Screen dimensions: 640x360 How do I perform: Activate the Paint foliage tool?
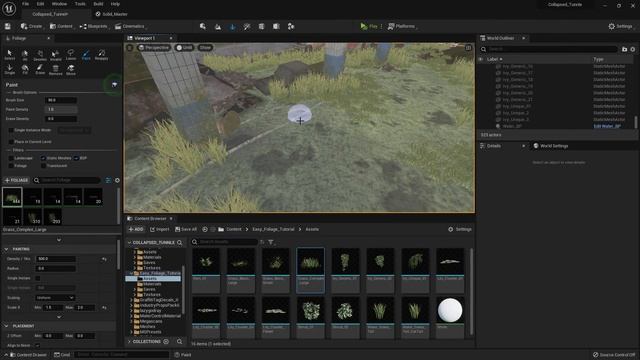coord(86,55)
